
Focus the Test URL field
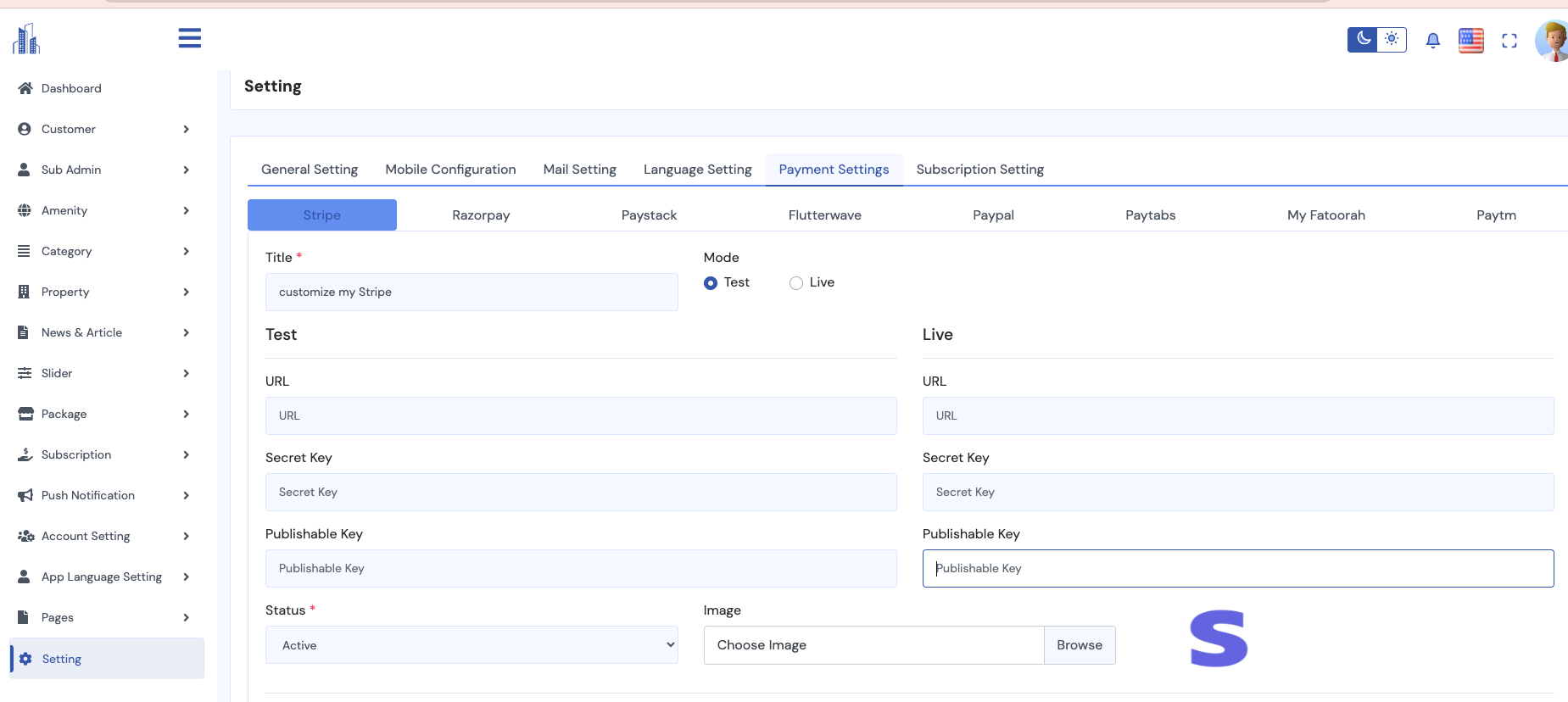[581, 415]
